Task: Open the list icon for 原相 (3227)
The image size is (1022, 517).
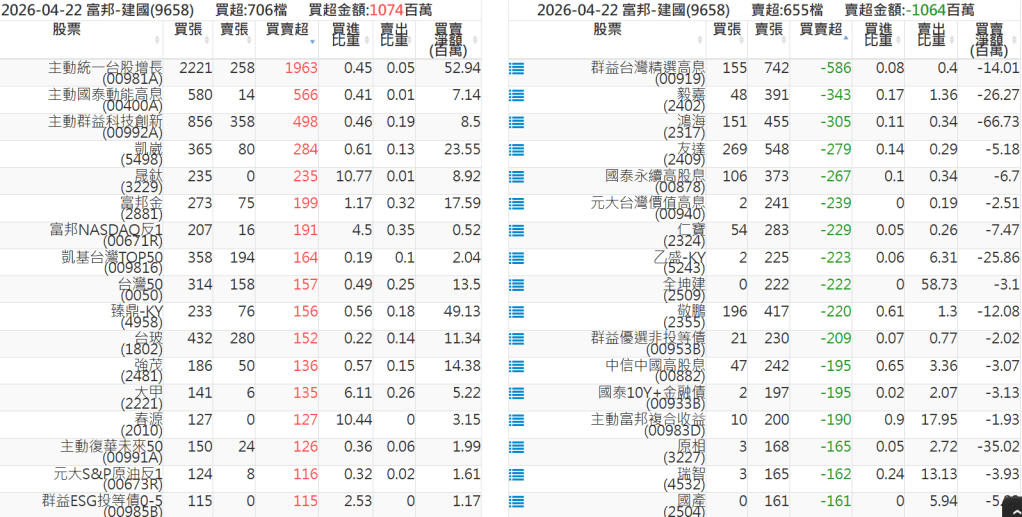Action: [516, 447]
